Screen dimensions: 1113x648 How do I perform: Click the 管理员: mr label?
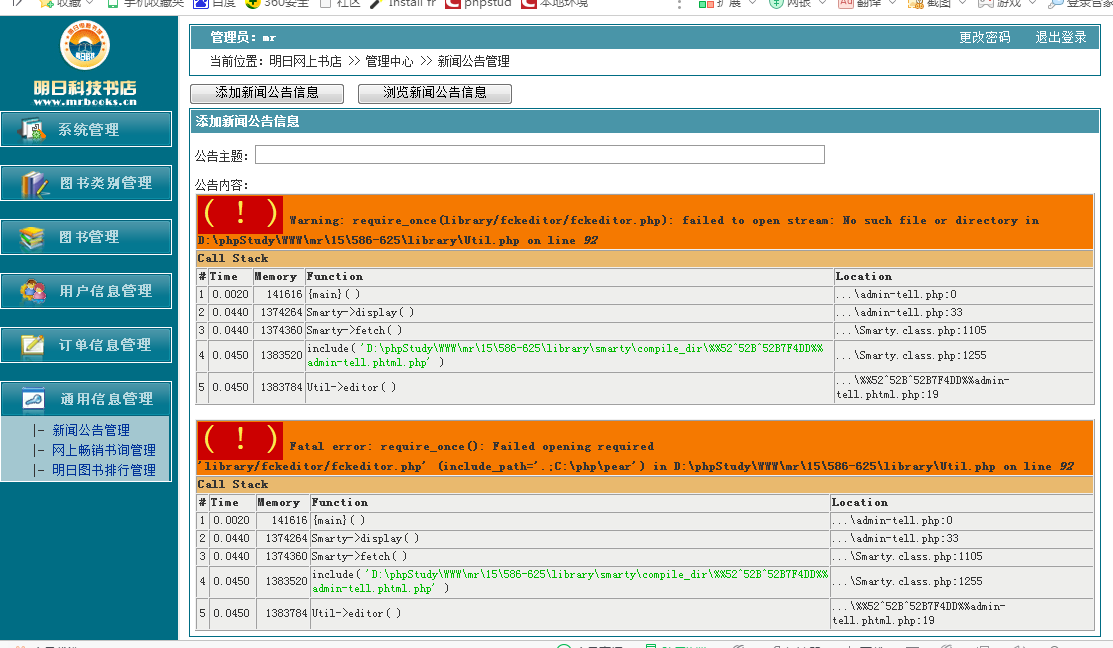coord(243,37)
